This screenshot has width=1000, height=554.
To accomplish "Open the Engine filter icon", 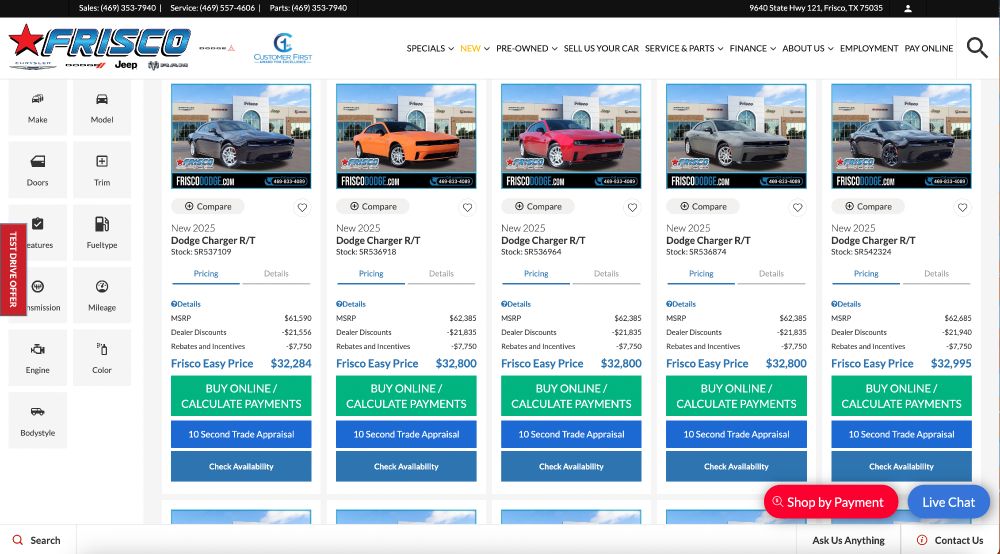I will (38, 349).
